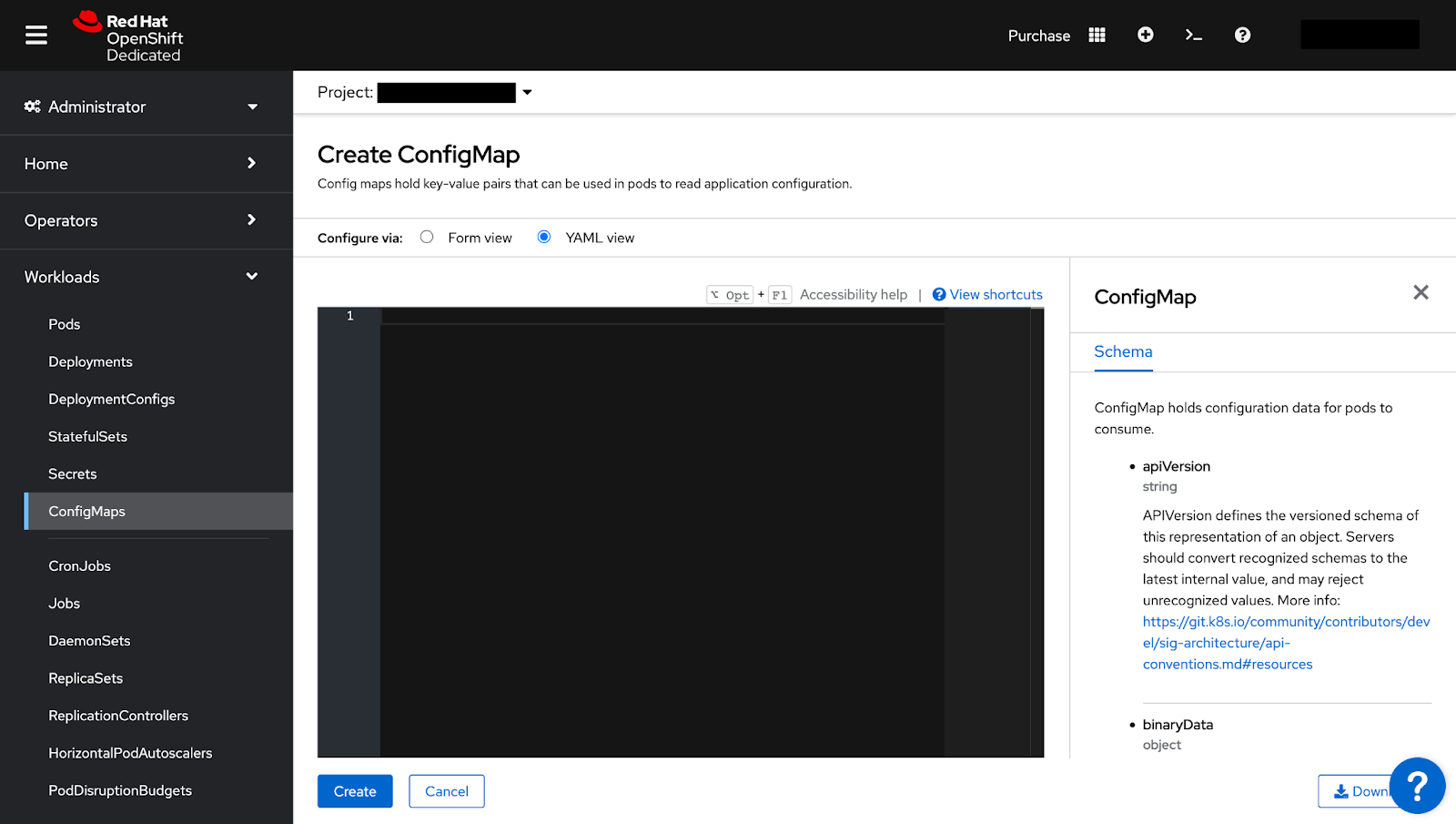Navigate to StatefulSets
The height and width of the screenshot is (824, 1456).
pos(87,436)
